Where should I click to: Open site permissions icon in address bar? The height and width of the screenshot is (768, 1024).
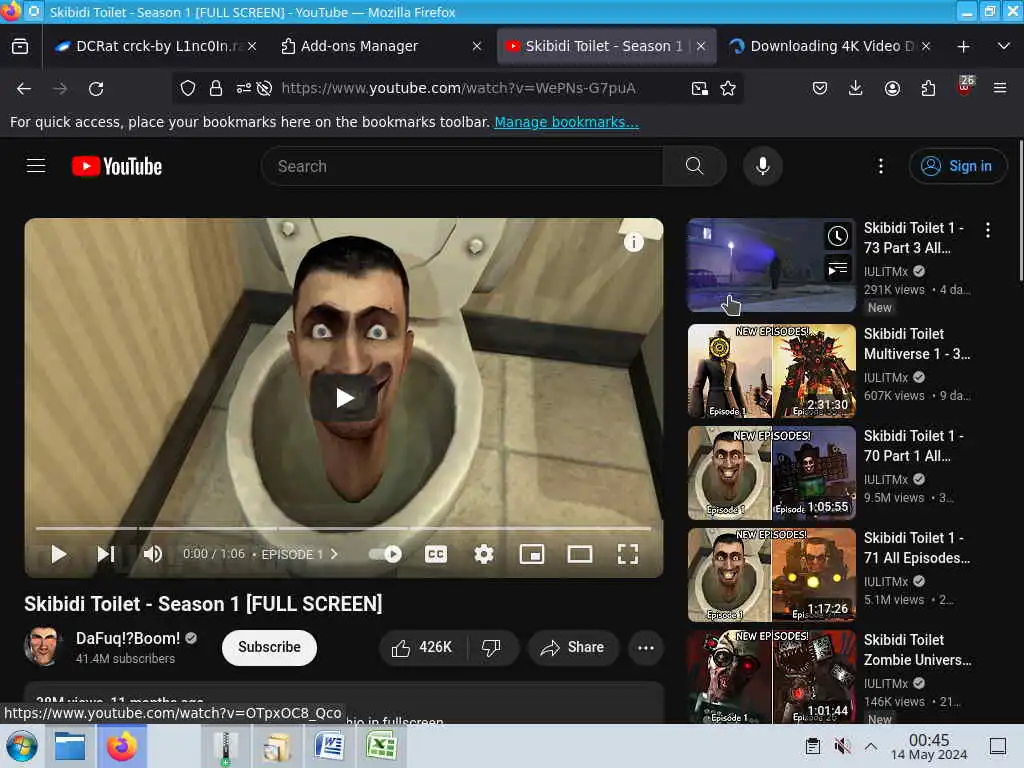pos(244,88)
